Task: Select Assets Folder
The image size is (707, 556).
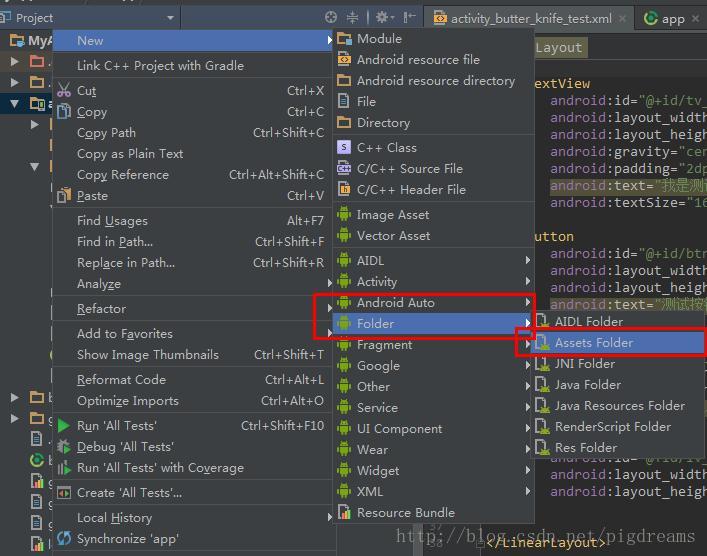Action: [618, 343]
